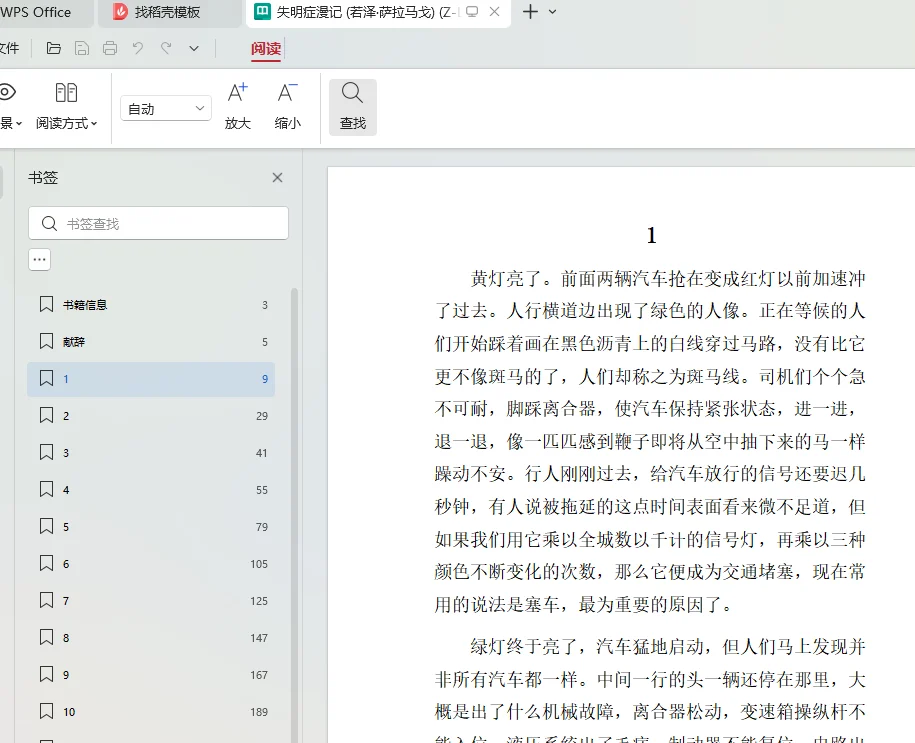The image size is (915, 743).
Task: Select chapter 4 bookmark
Action: [151, 490]
